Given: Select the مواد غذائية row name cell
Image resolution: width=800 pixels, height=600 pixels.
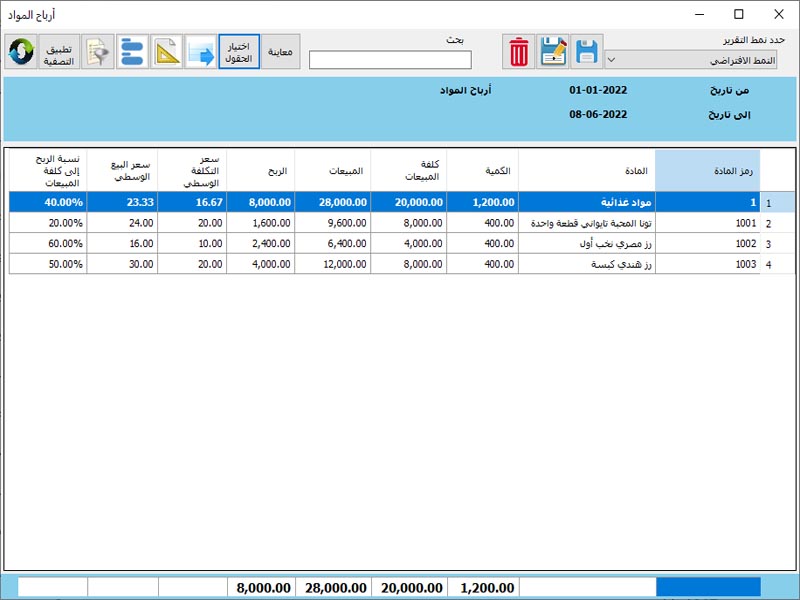Looking at the screenshot, I should click(587, 203).
